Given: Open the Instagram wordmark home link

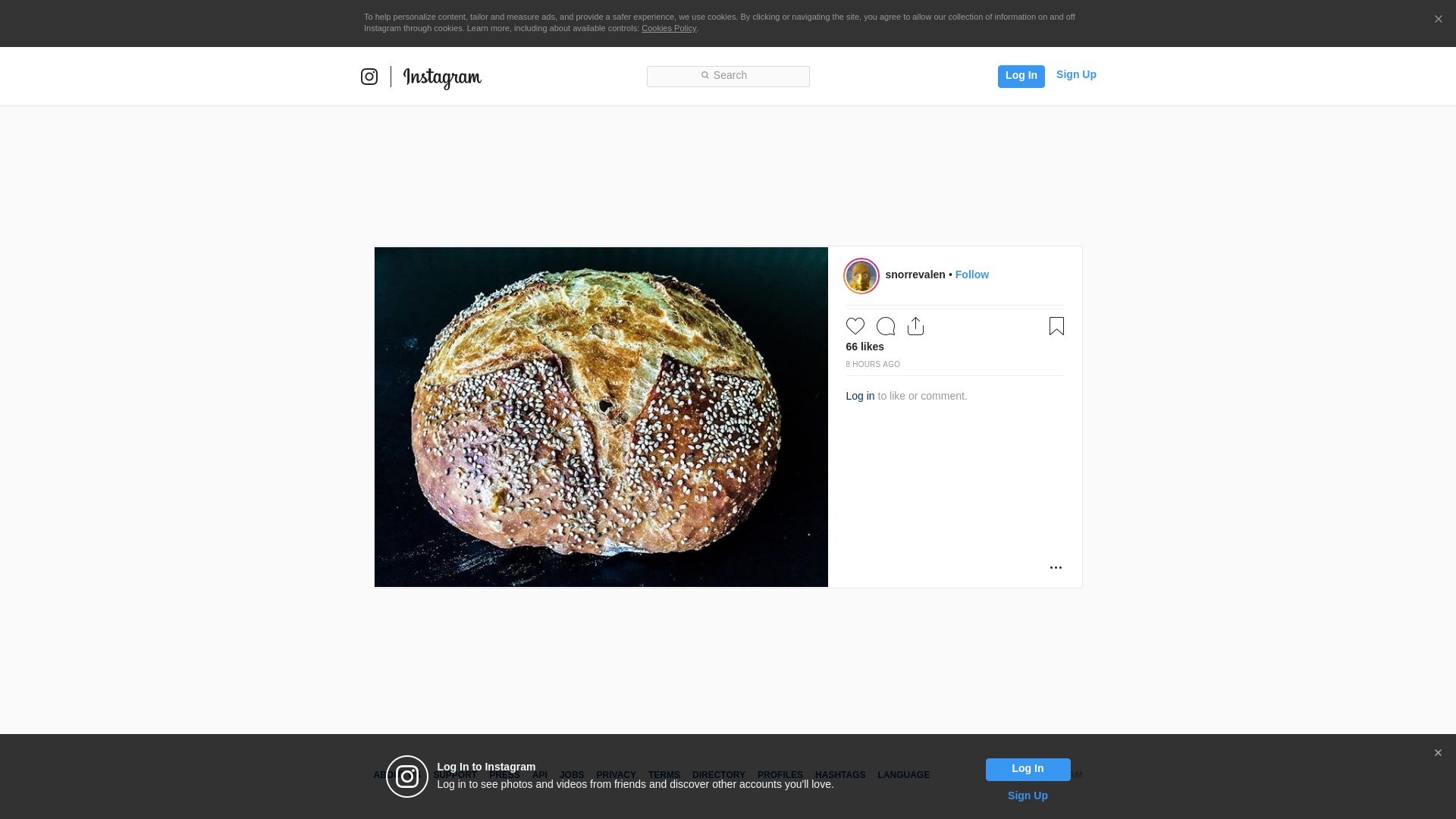Looking at the screenshot, I should point(442,78).
